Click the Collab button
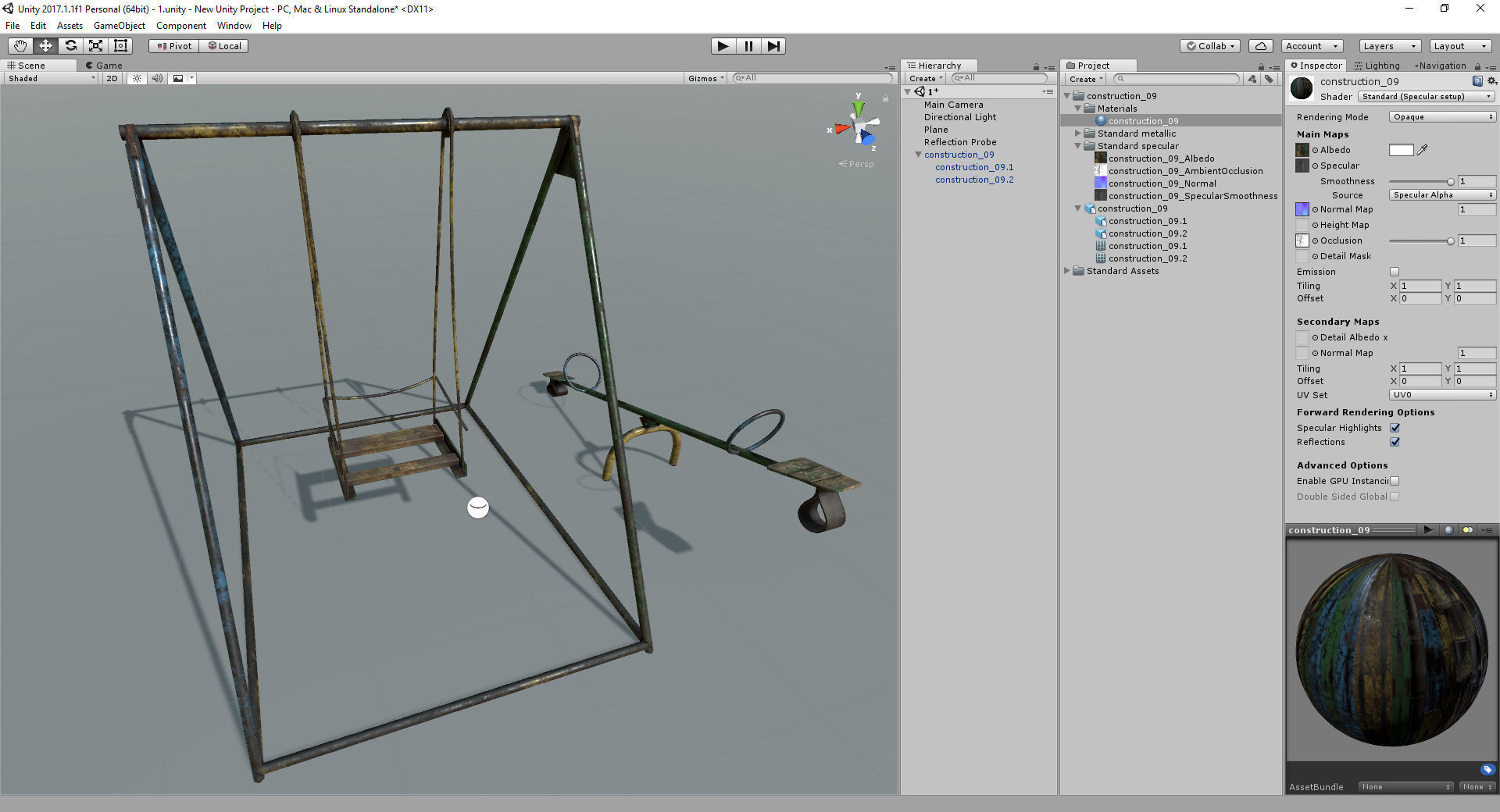The width and height of the screenshot is (1500, 812). click(x=1211, y=46)
